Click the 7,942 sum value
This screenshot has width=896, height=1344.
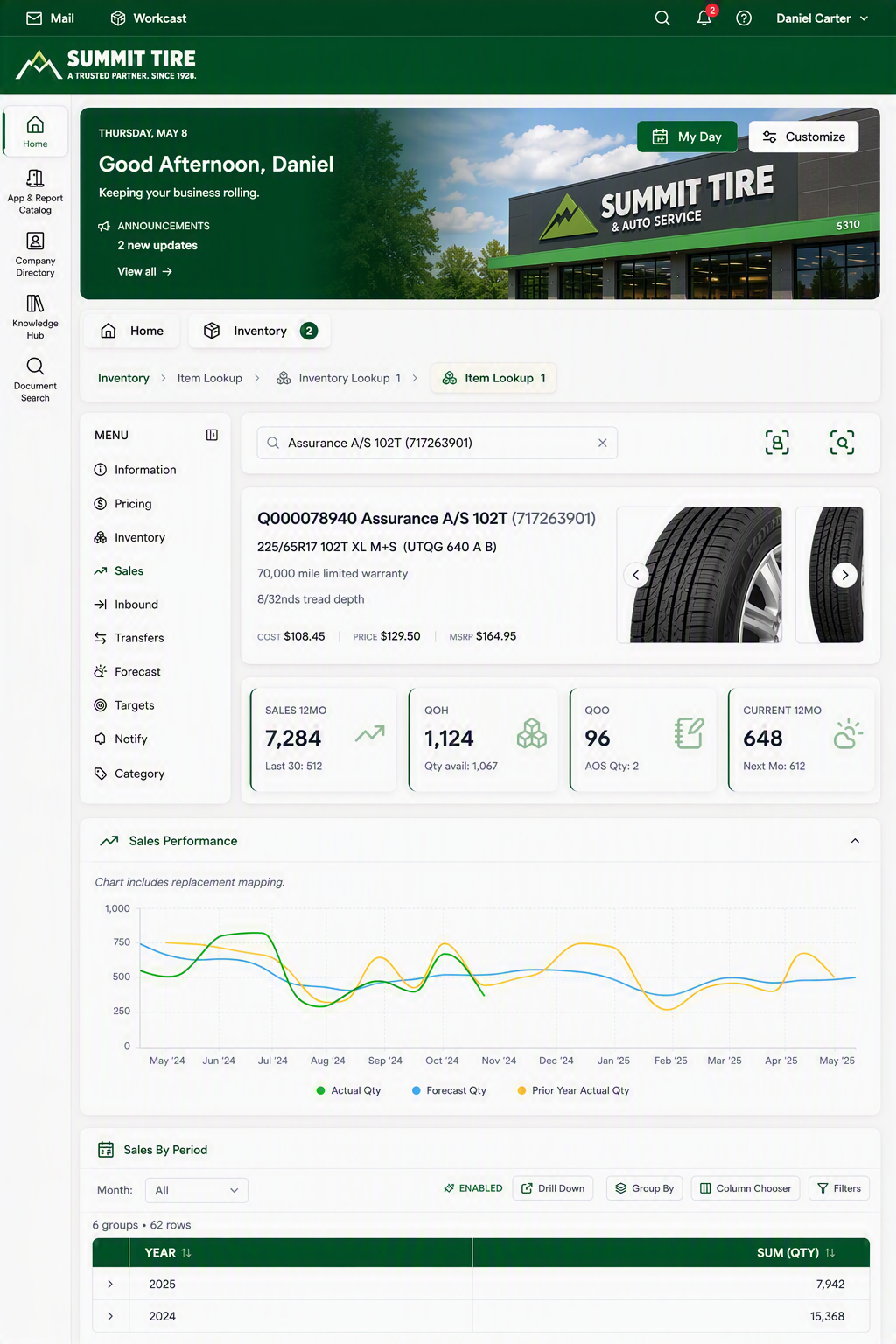point(830,1284)
